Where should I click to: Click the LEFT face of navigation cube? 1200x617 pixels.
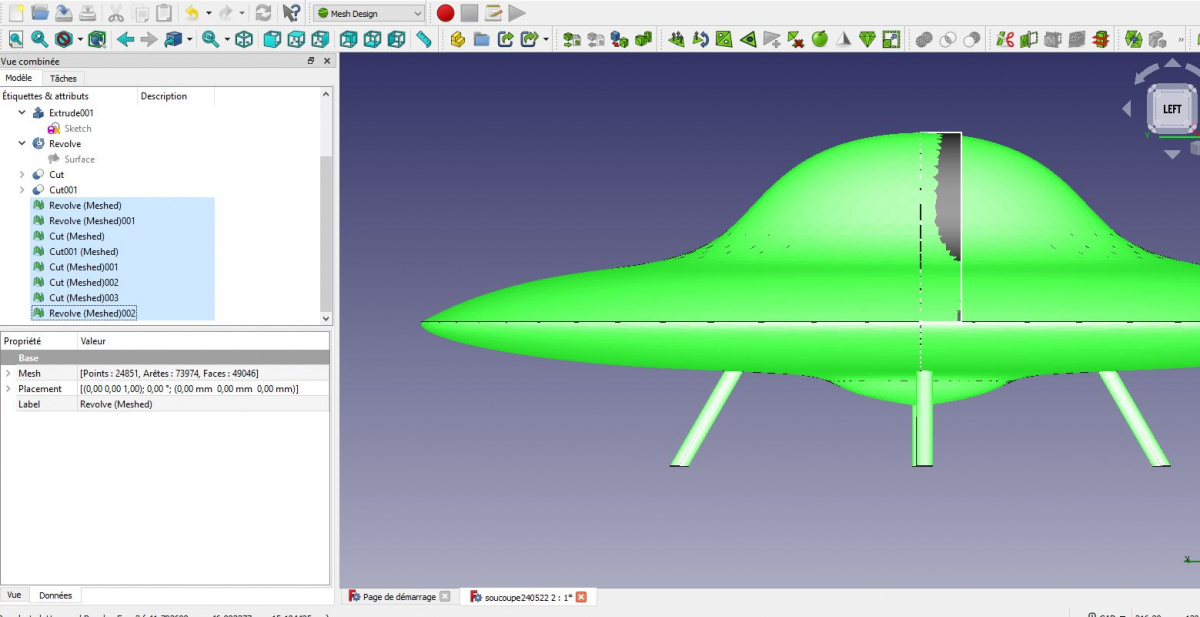(1172, 109)
